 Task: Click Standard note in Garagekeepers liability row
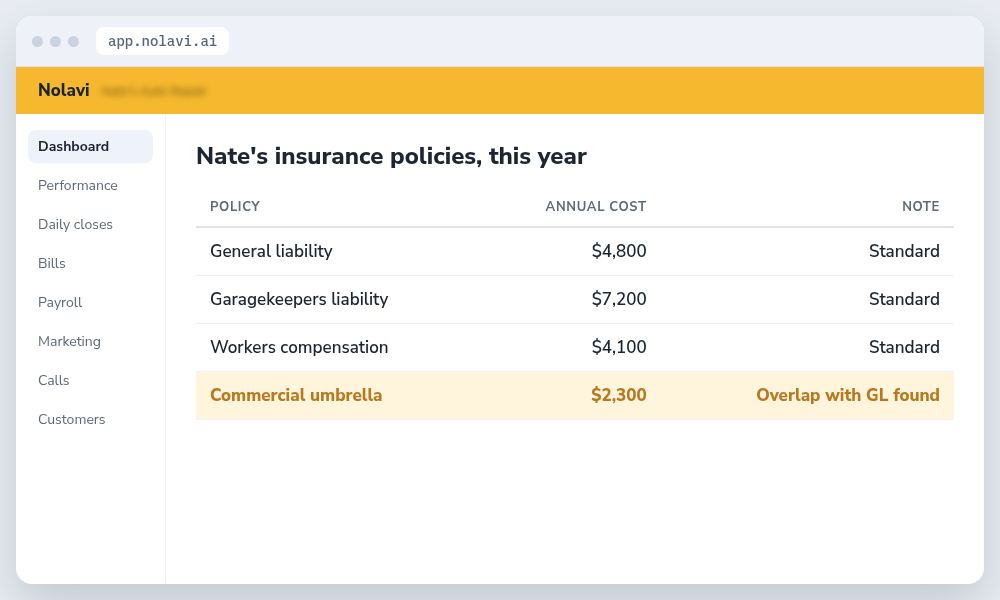pos(904,298)
